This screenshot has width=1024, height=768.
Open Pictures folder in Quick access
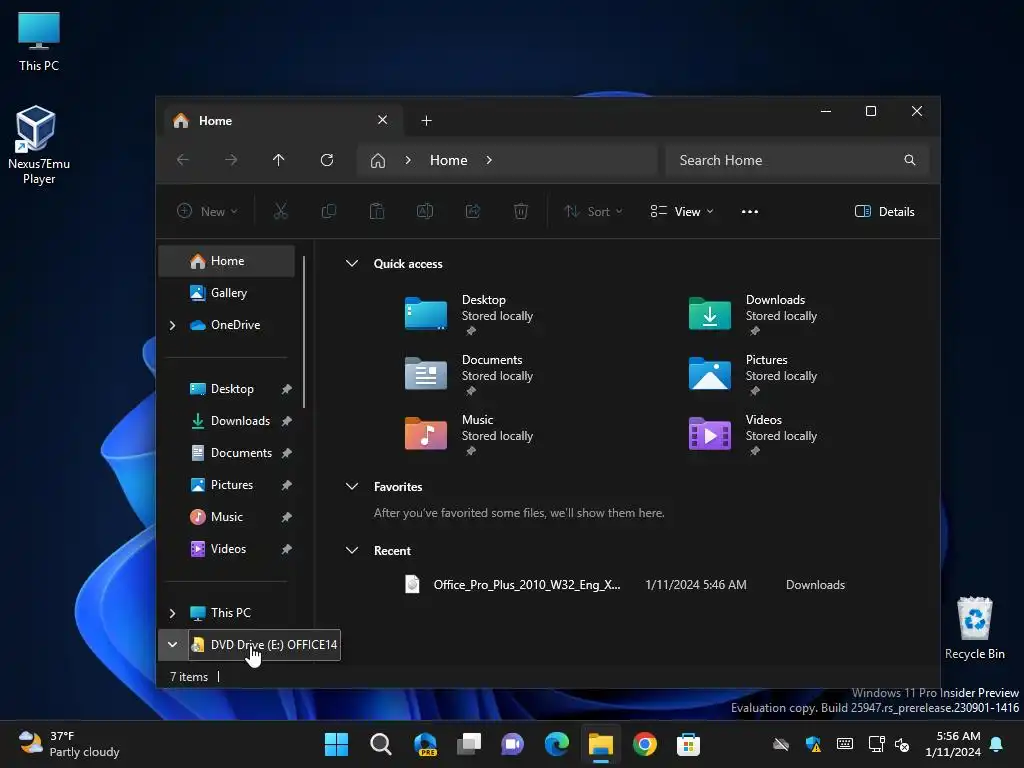753,375
